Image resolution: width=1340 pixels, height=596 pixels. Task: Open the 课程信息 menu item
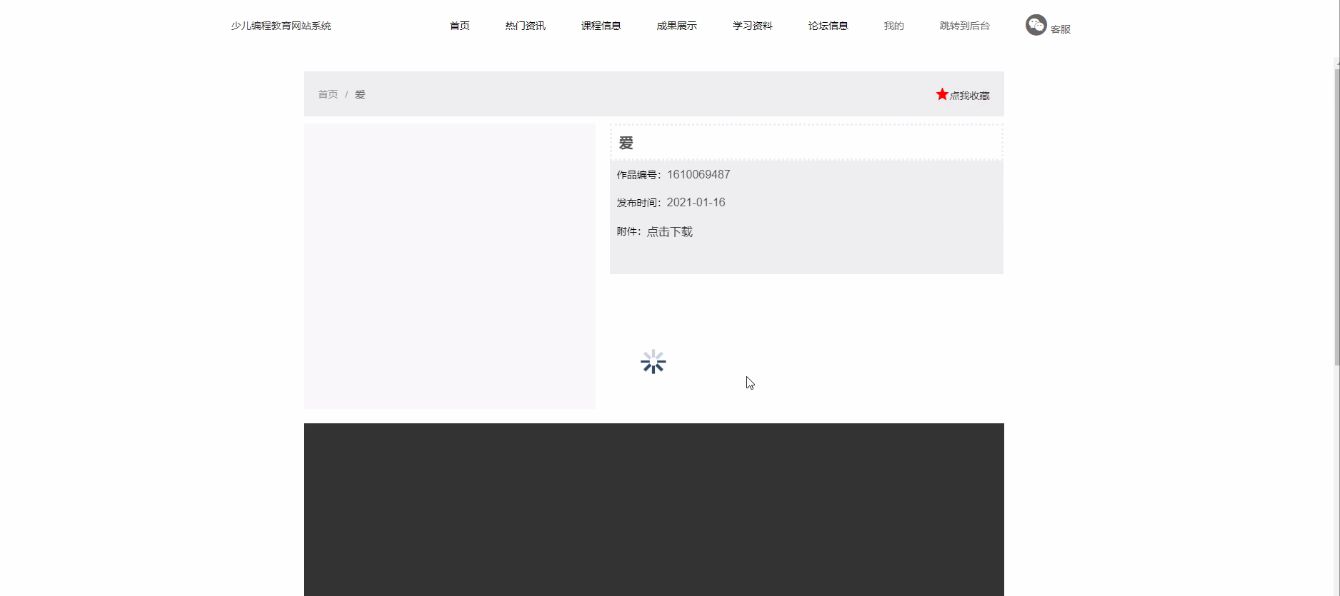click(x=601, y=26)
